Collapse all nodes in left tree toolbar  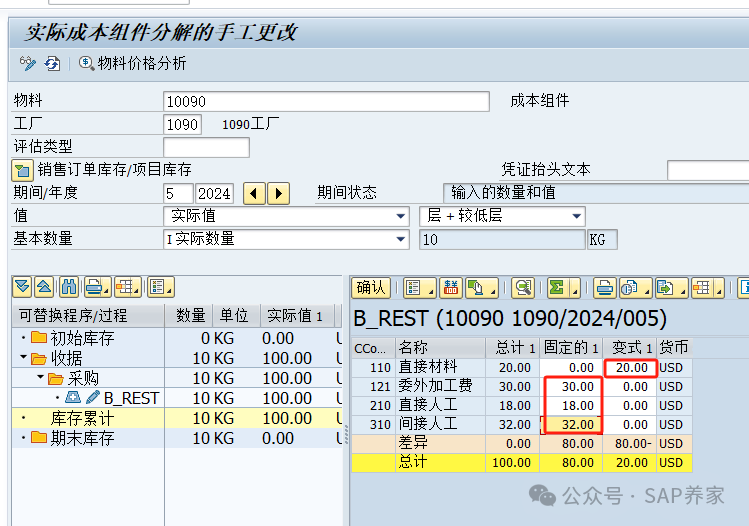[44, 287]
